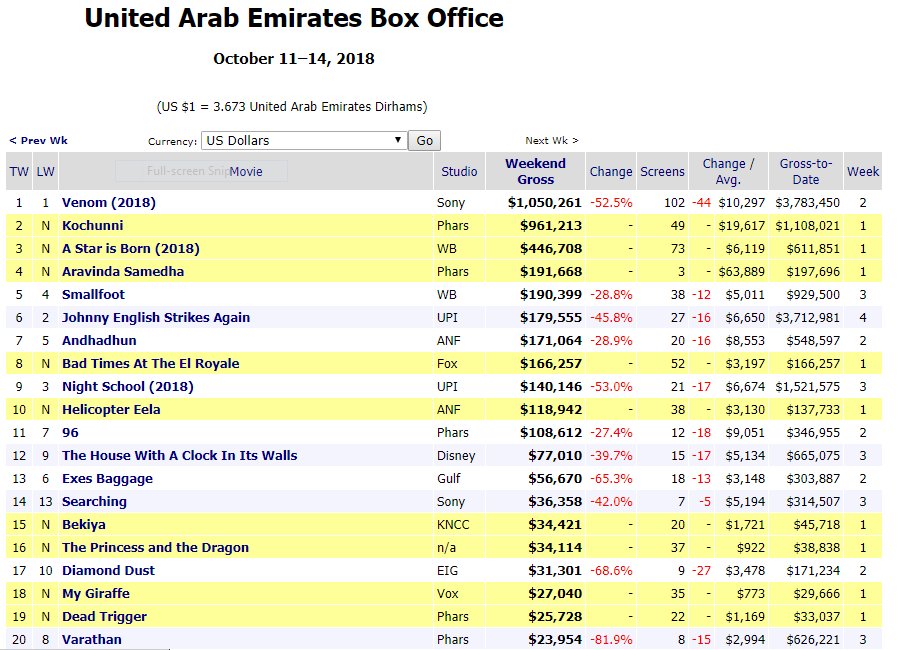Sort by the Week column header

(x=863, y=171)
